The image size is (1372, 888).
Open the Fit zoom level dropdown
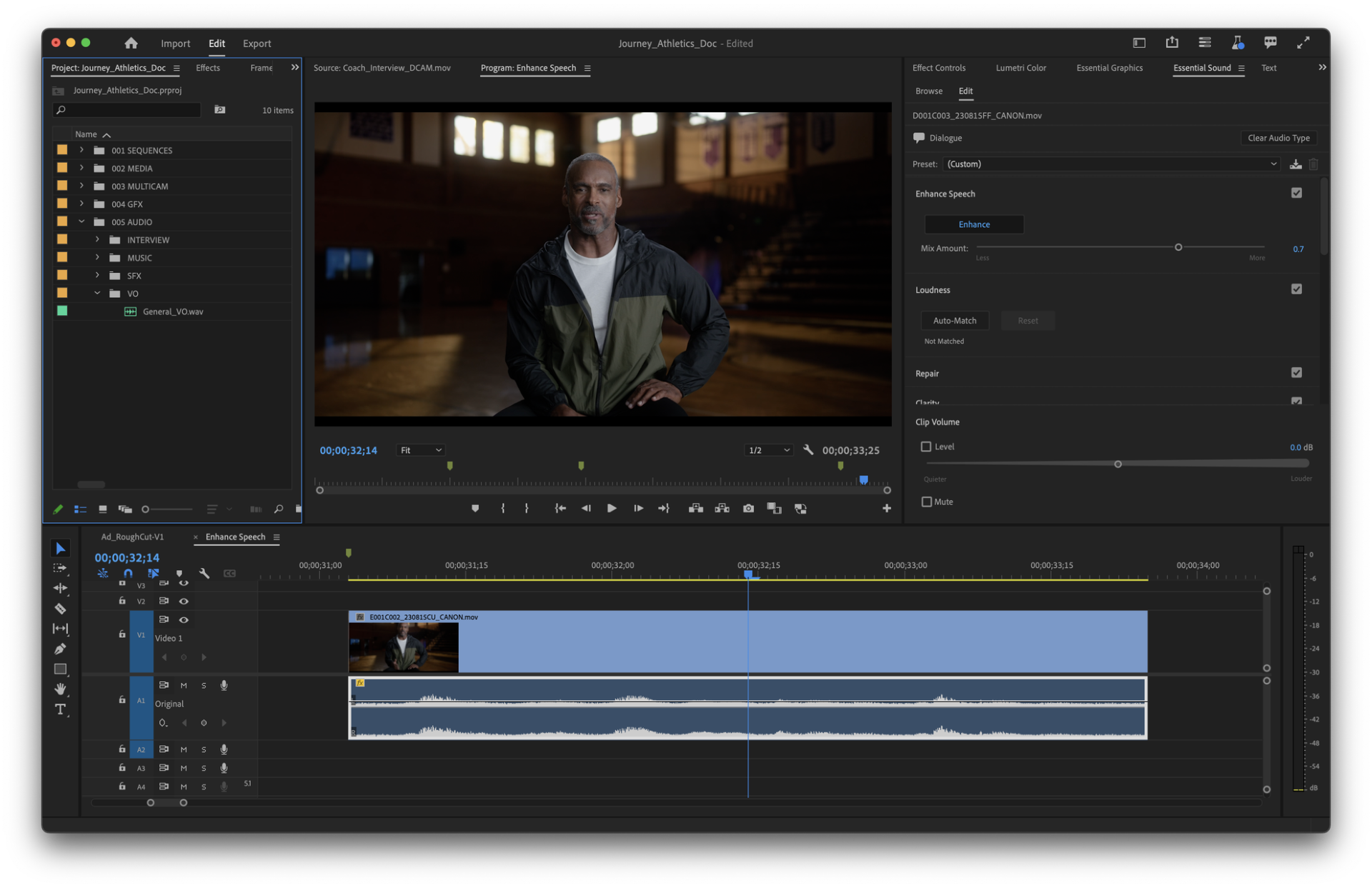click(x=420, y=450)
